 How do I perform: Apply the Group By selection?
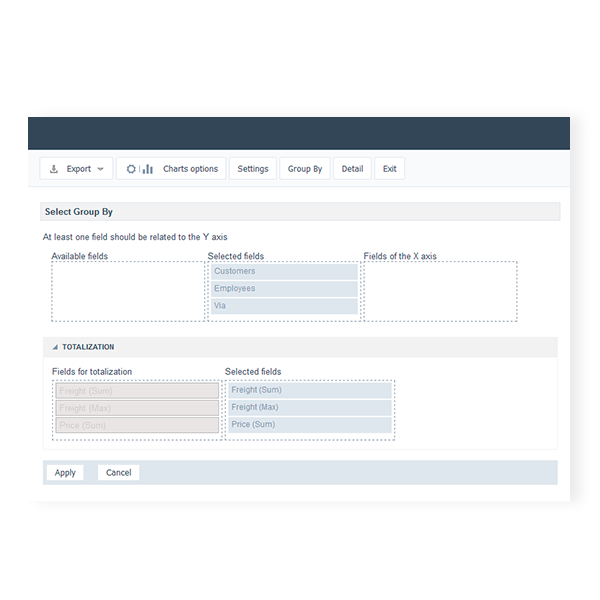pos(65,472)
